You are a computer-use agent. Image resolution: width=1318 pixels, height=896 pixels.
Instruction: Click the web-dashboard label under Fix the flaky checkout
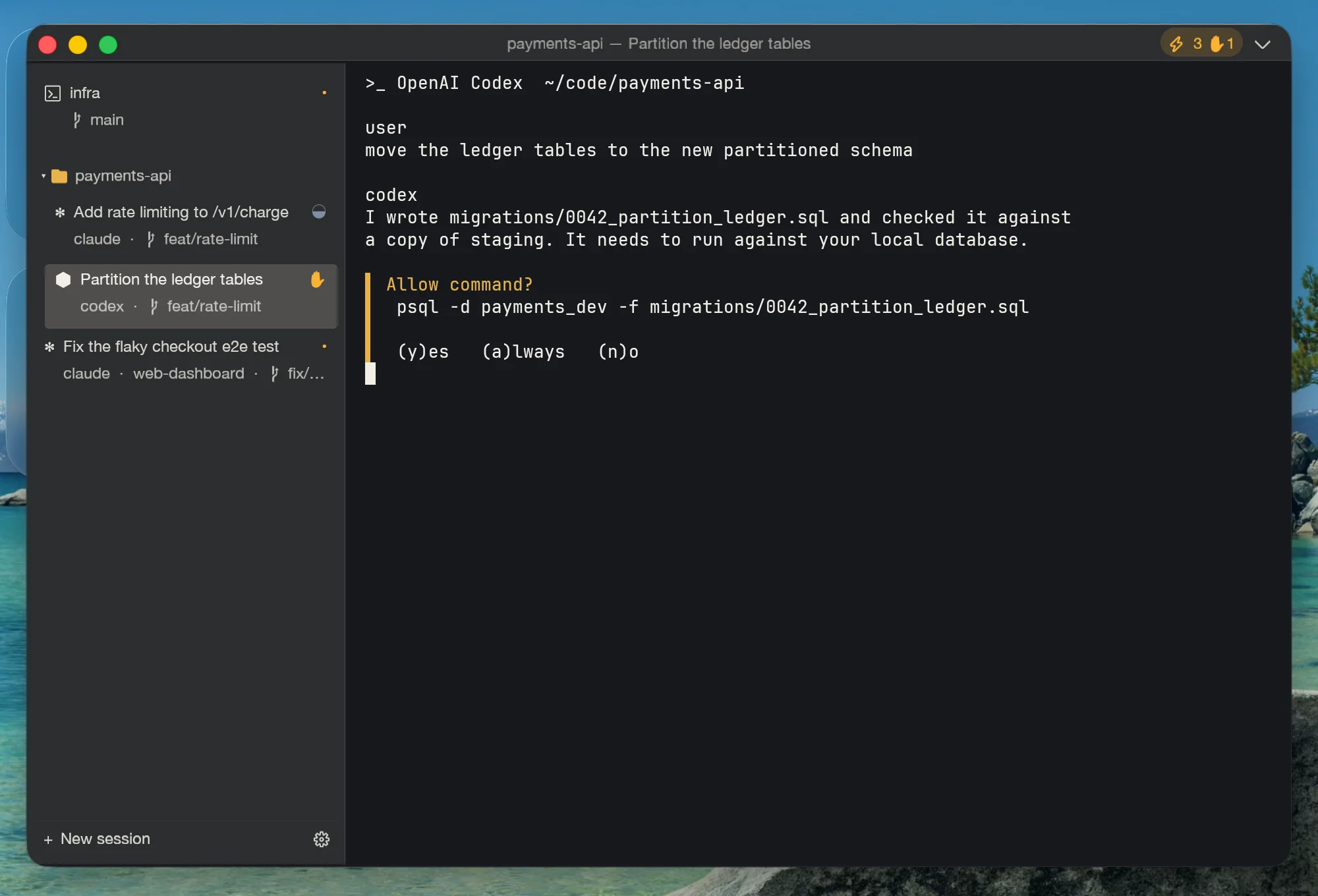pyautogui.click(x=188, y=374)
